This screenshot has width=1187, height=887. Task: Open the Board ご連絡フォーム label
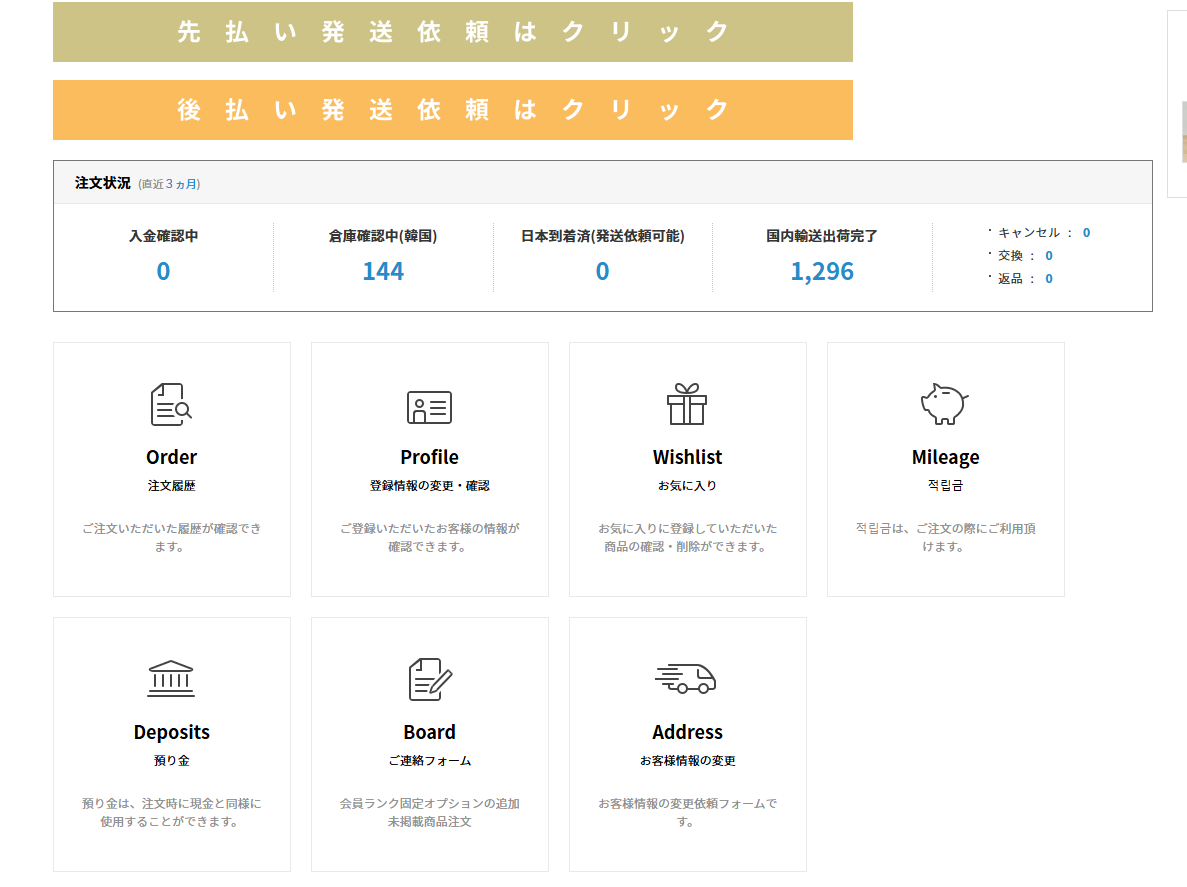point(429,761)
